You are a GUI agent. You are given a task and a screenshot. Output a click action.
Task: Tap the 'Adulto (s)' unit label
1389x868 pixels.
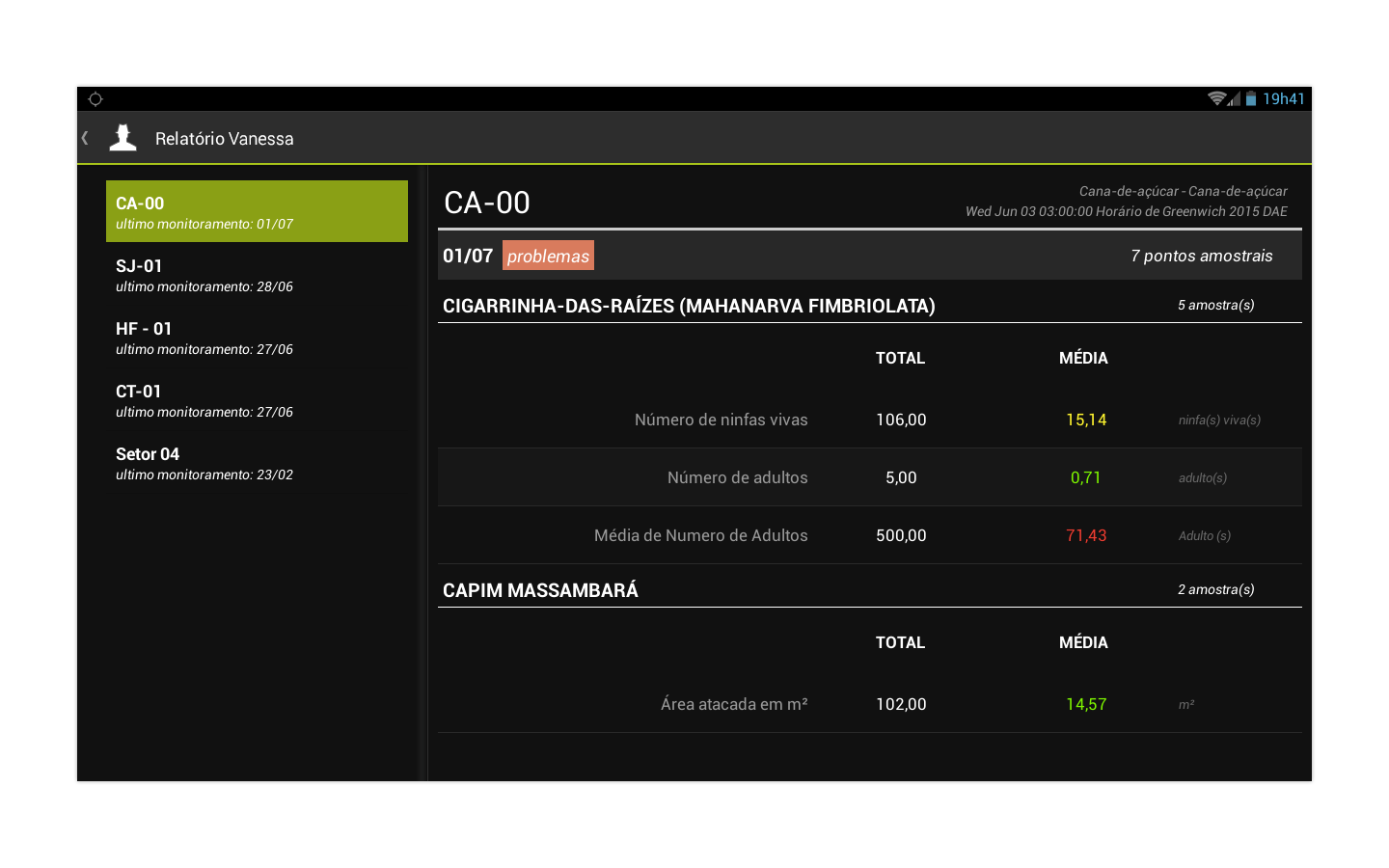point(1205,535)
